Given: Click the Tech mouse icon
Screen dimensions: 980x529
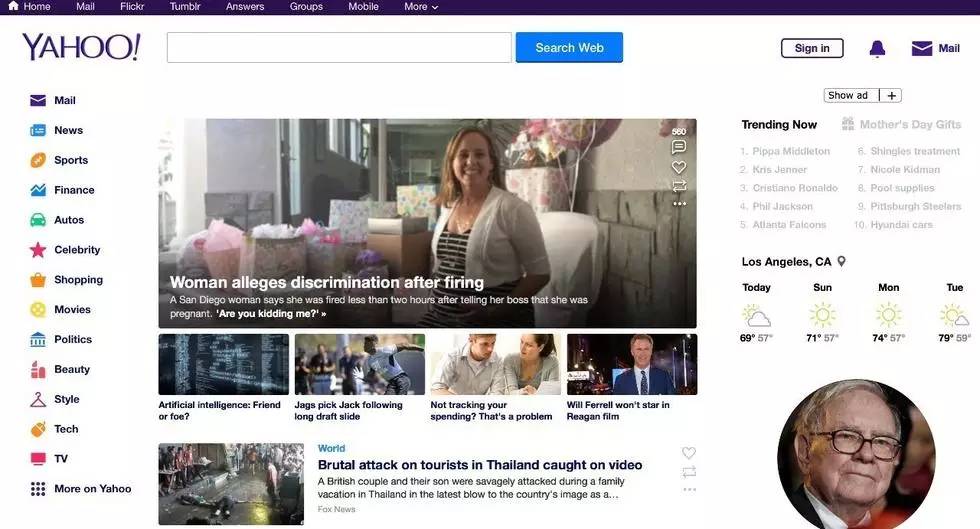Looking at the screenshot, I should pos(38,429).
